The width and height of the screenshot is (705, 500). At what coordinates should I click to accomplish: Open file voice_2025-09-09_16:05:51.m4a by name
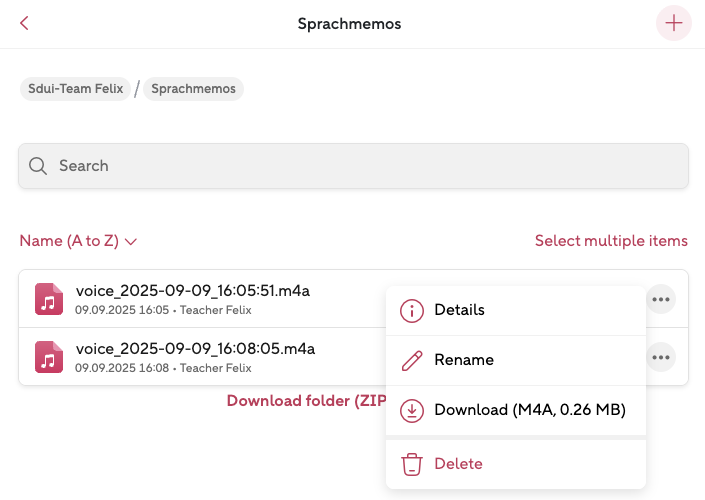pos(192,291)
